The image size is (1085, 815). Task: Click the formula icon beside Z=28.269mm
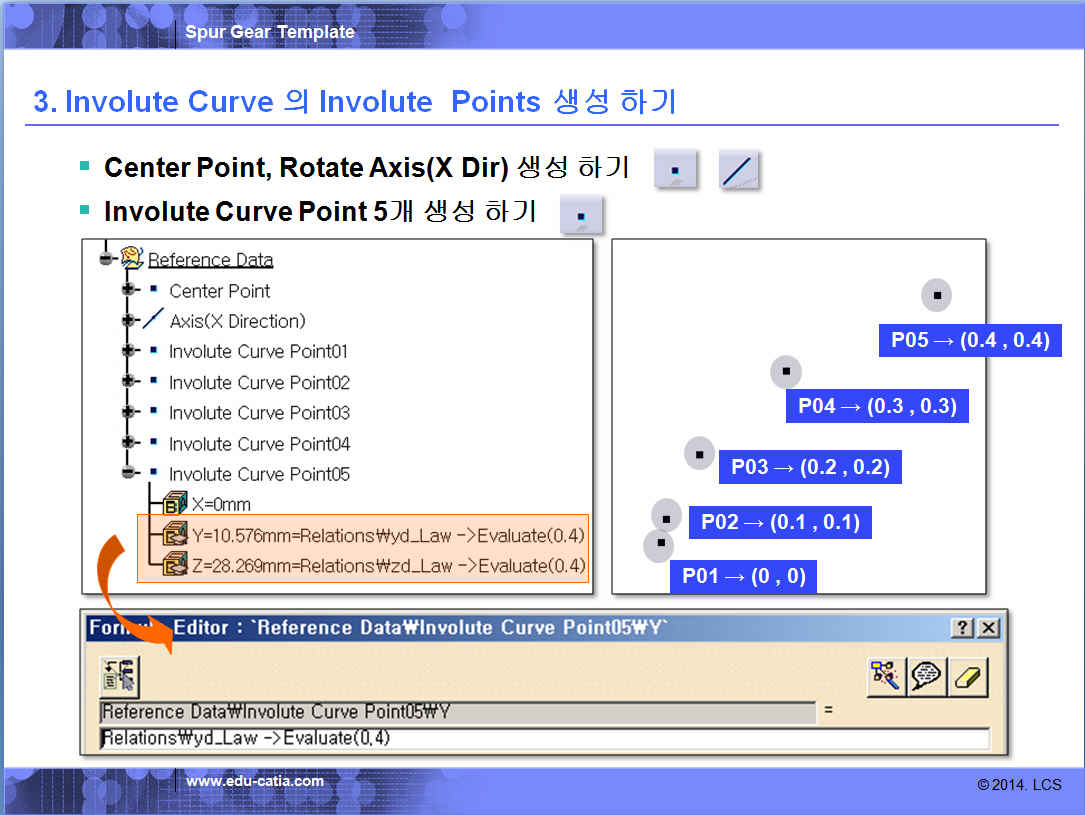(174, 565)
